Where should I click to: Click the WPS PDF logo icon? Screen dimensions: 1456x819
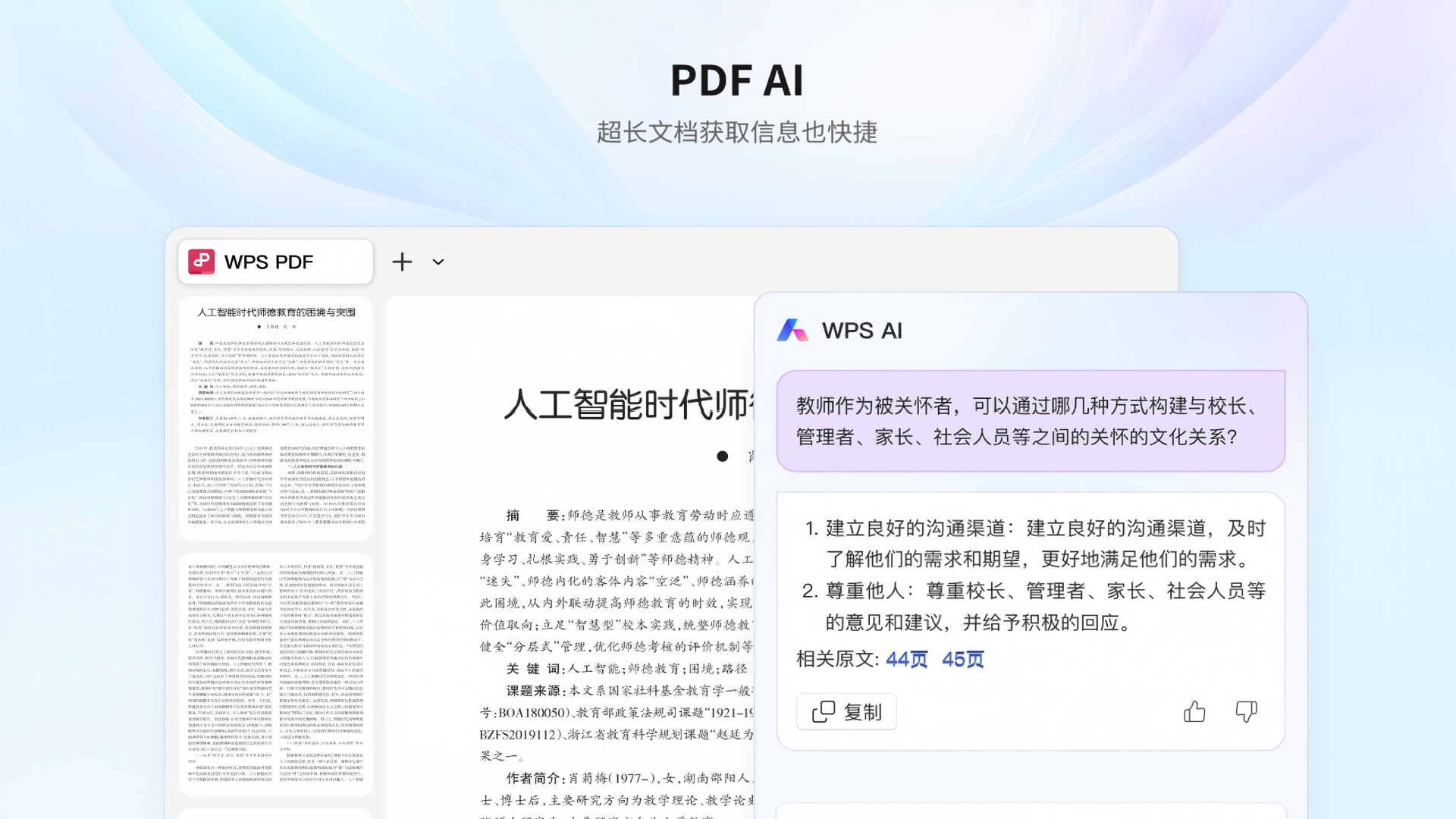click(201, 262)
